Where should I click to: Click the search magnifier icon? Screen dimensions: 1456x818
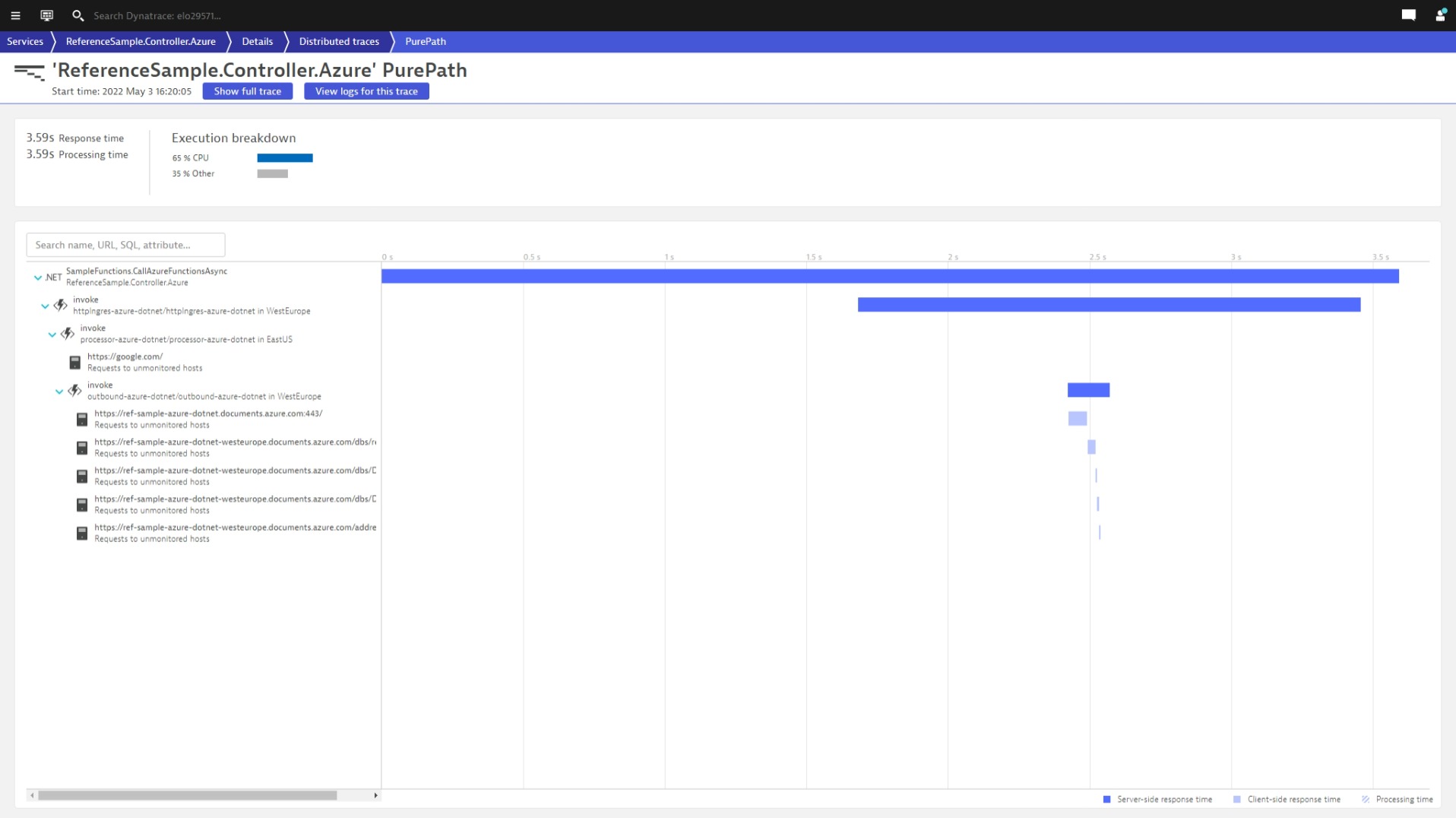[x=78, y=15]
